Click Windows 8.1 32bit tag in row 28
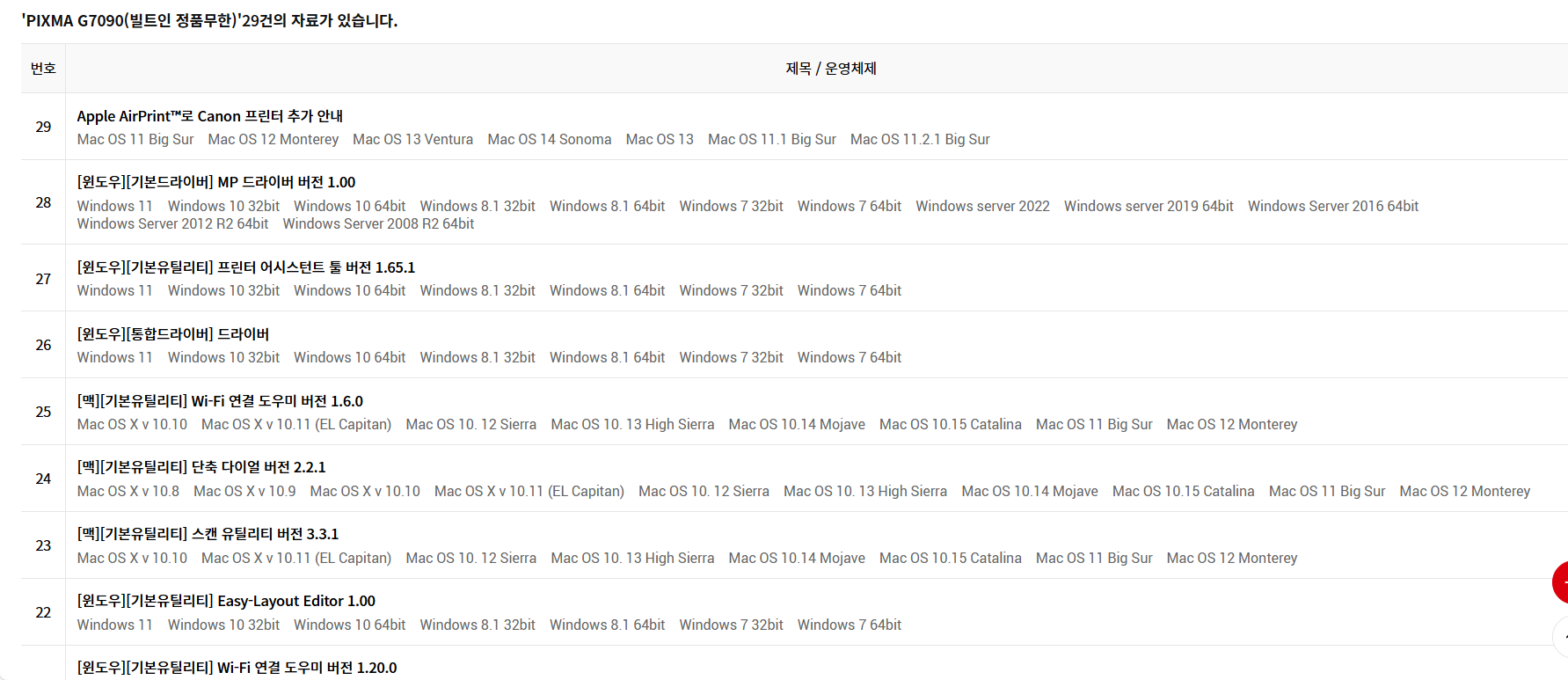The height and width of the screenshot is (680, 1568). pos(478,206)
